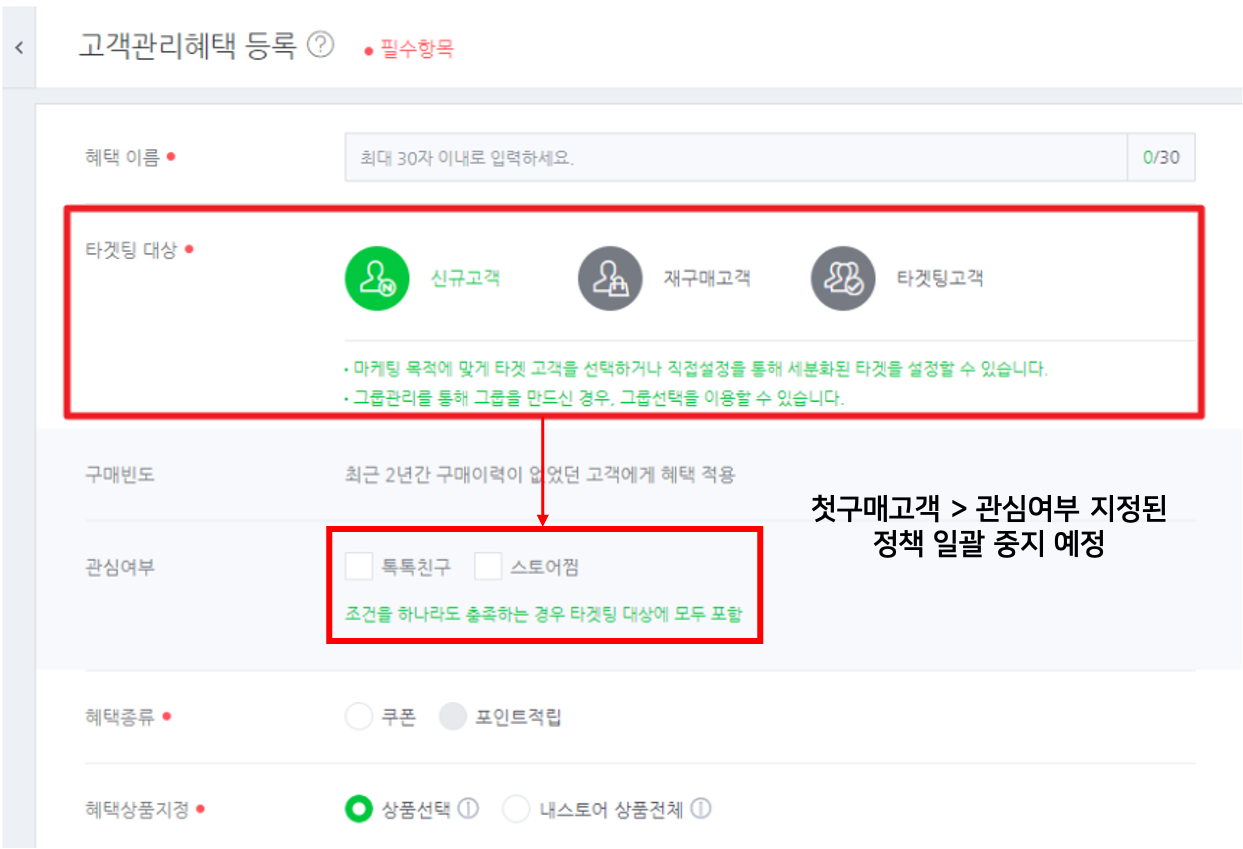Open info icon next to 내스토어 상품전체
Screen dimensions: 1243x849
pyautogui.click(x=701, y=808)
